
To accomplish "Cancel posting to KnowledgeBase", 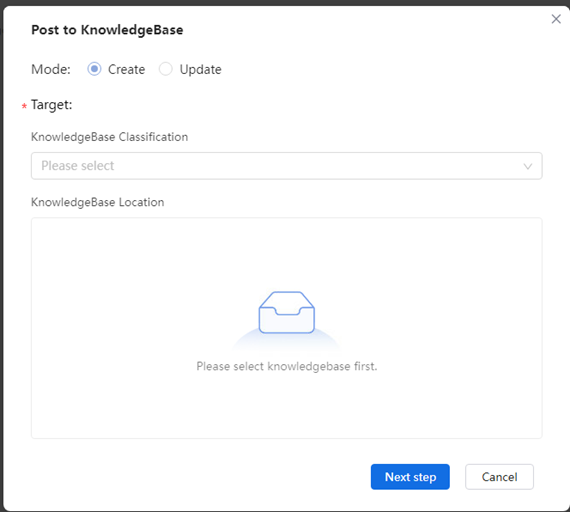I will [x=499, y=476].
